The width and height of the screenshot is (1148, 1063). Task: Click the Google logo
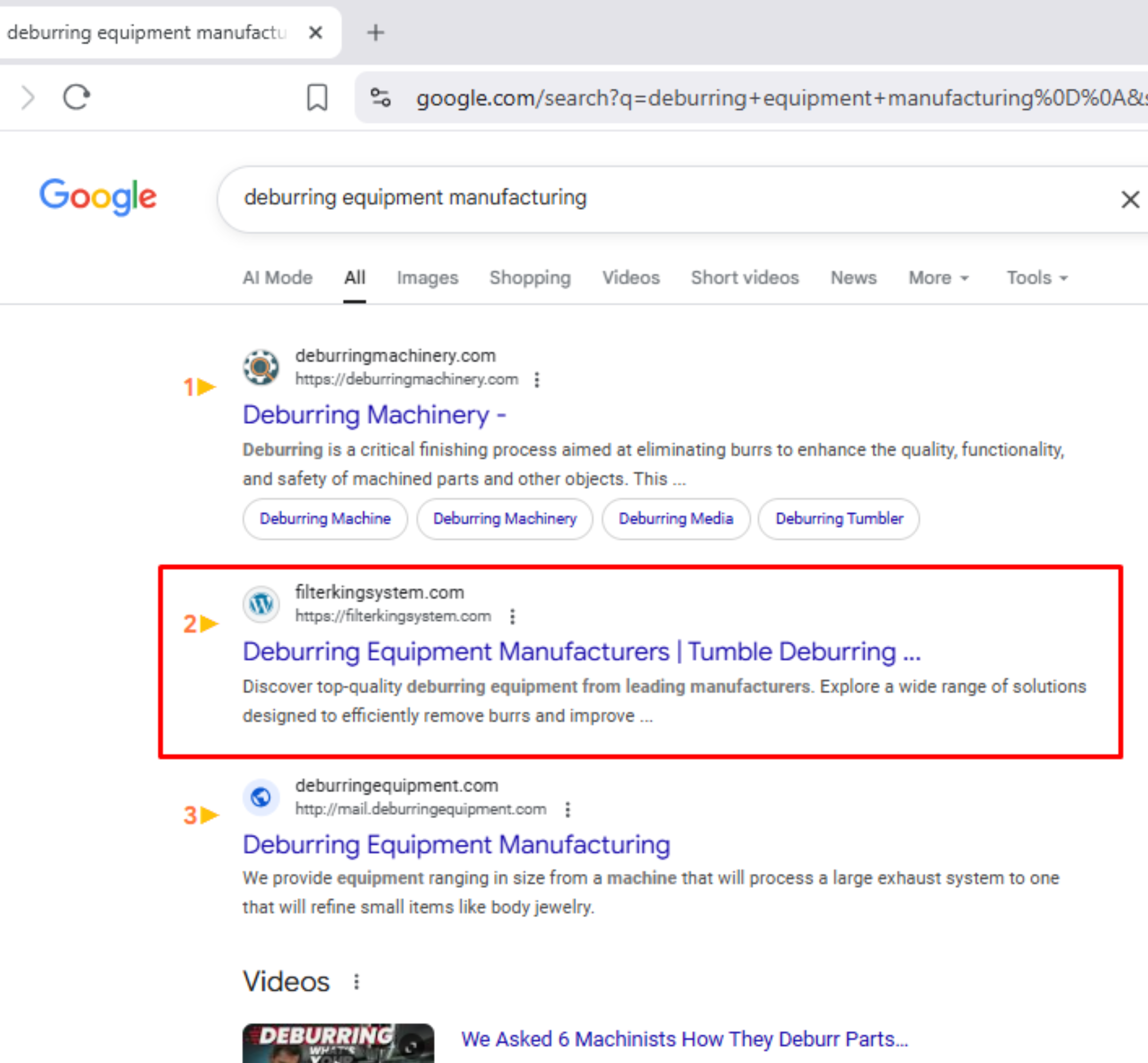coord(98,196)
